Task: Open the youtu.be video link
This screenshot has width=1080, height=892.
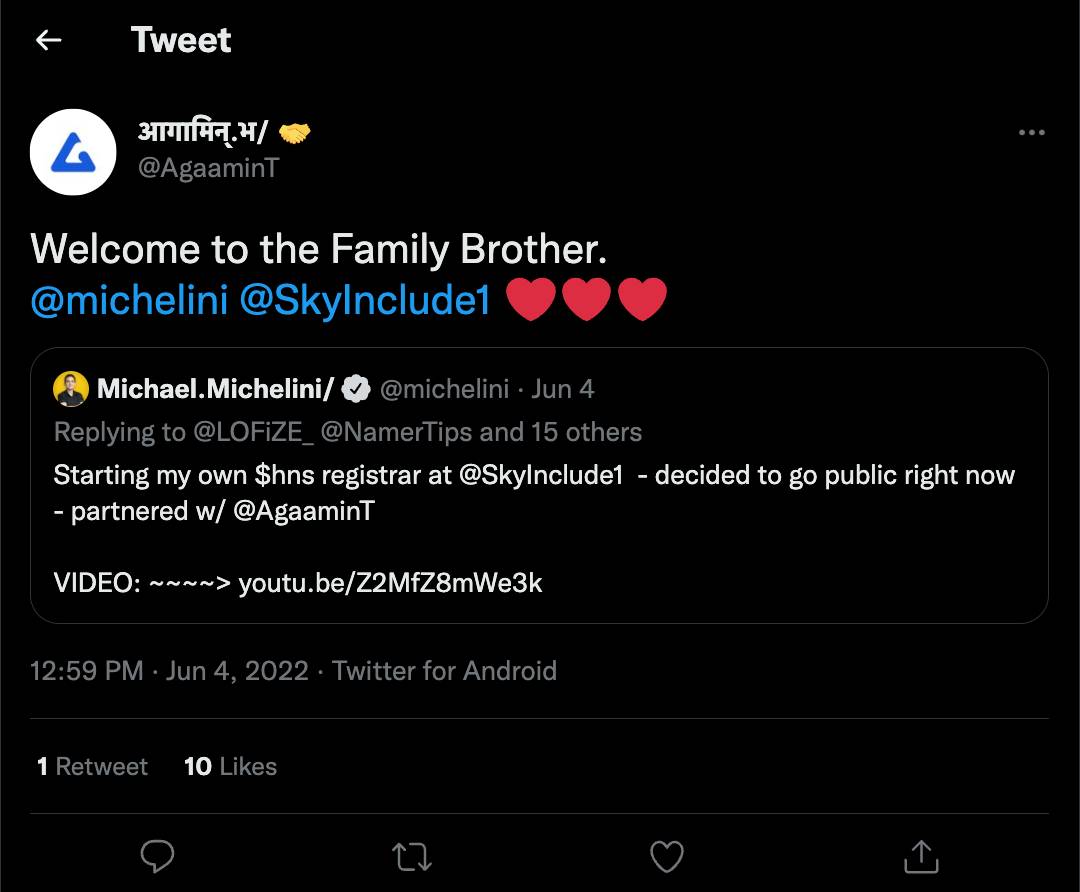Action: click(x=389, y=582)
